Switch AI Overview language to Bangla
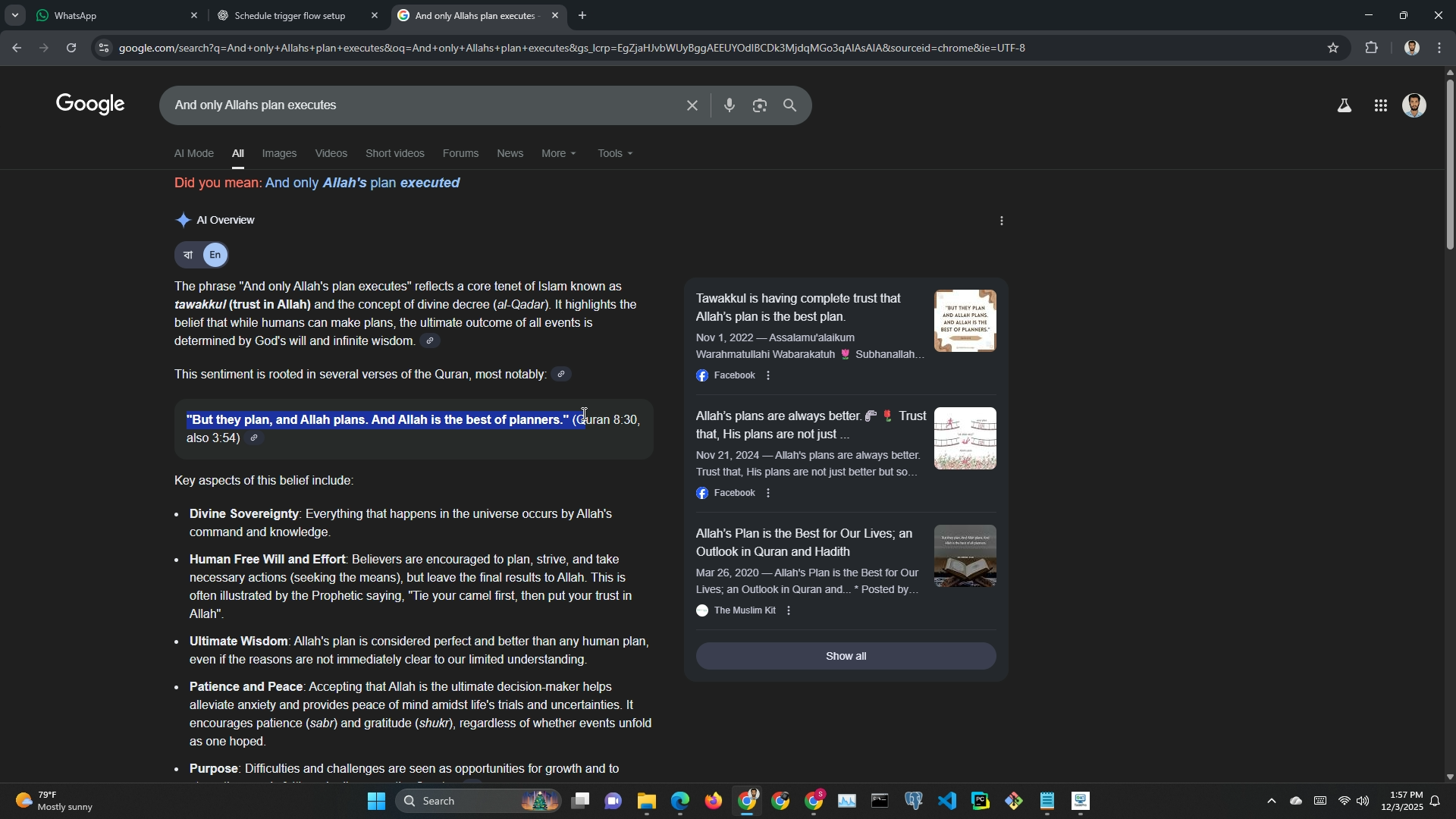 188,255
